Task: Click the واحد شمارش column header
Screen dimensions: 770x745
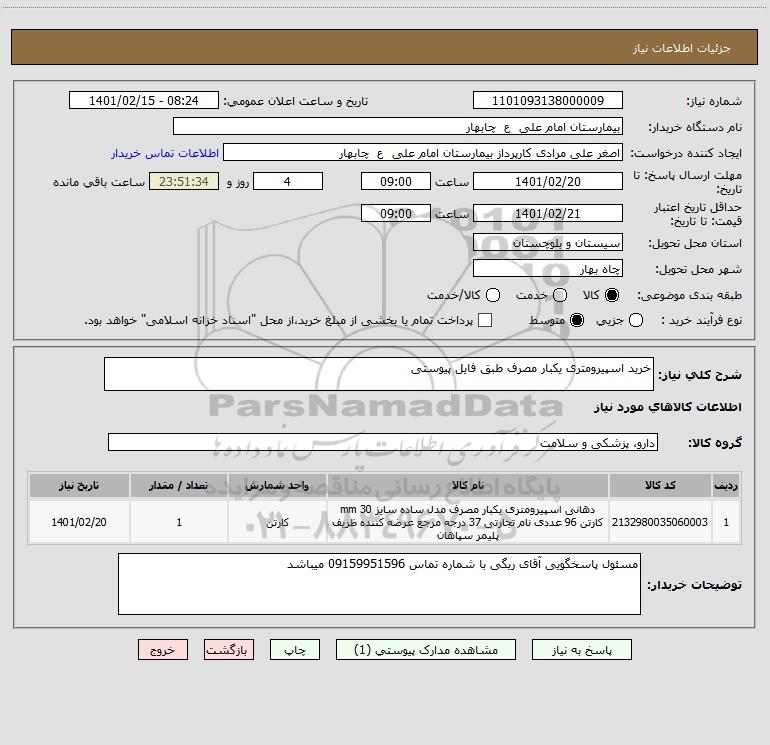Action: [x=277, y=485]
